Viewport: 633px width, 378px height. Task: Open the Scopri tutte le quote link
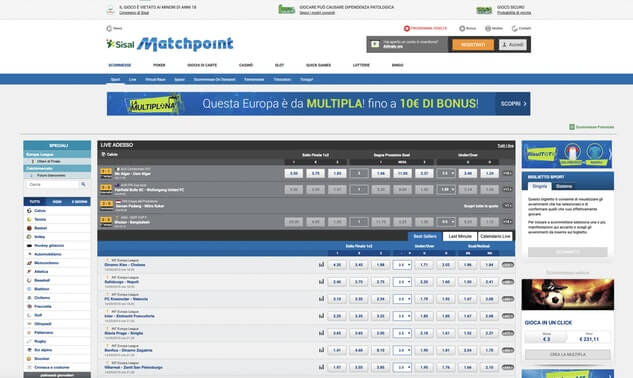481,206
